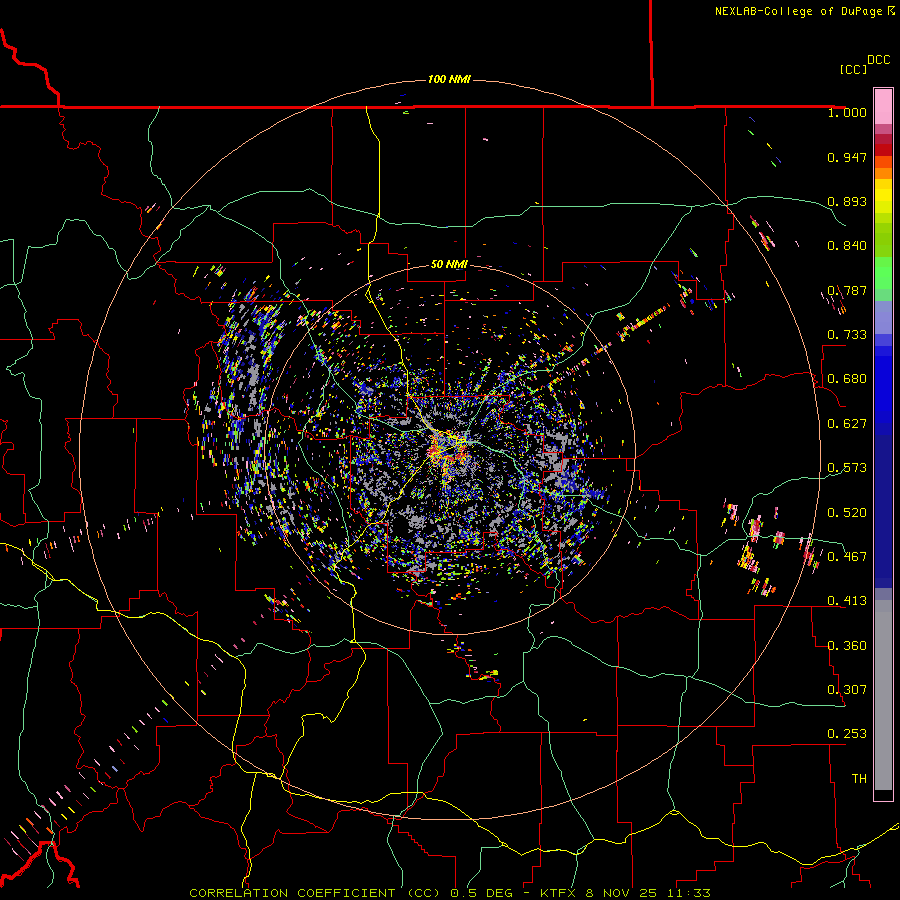Click the 0.947 color scale value
The height and width of the screenshot is (900, 900).
(847, 157)
